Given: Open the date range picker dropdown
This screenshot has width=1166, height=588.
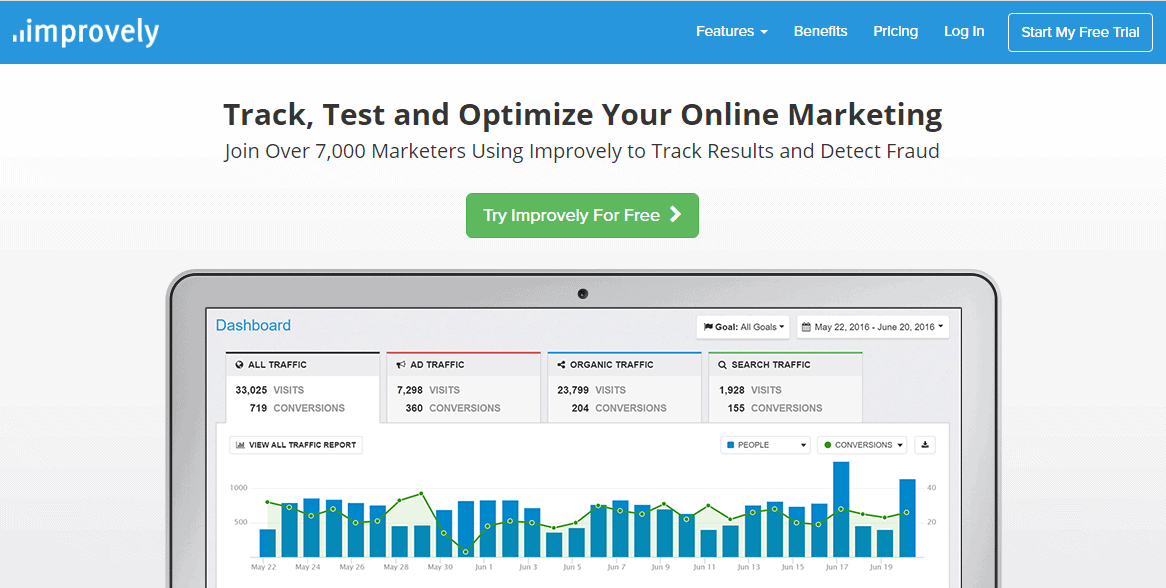Looking at the screenshot, I should point(873,327).
